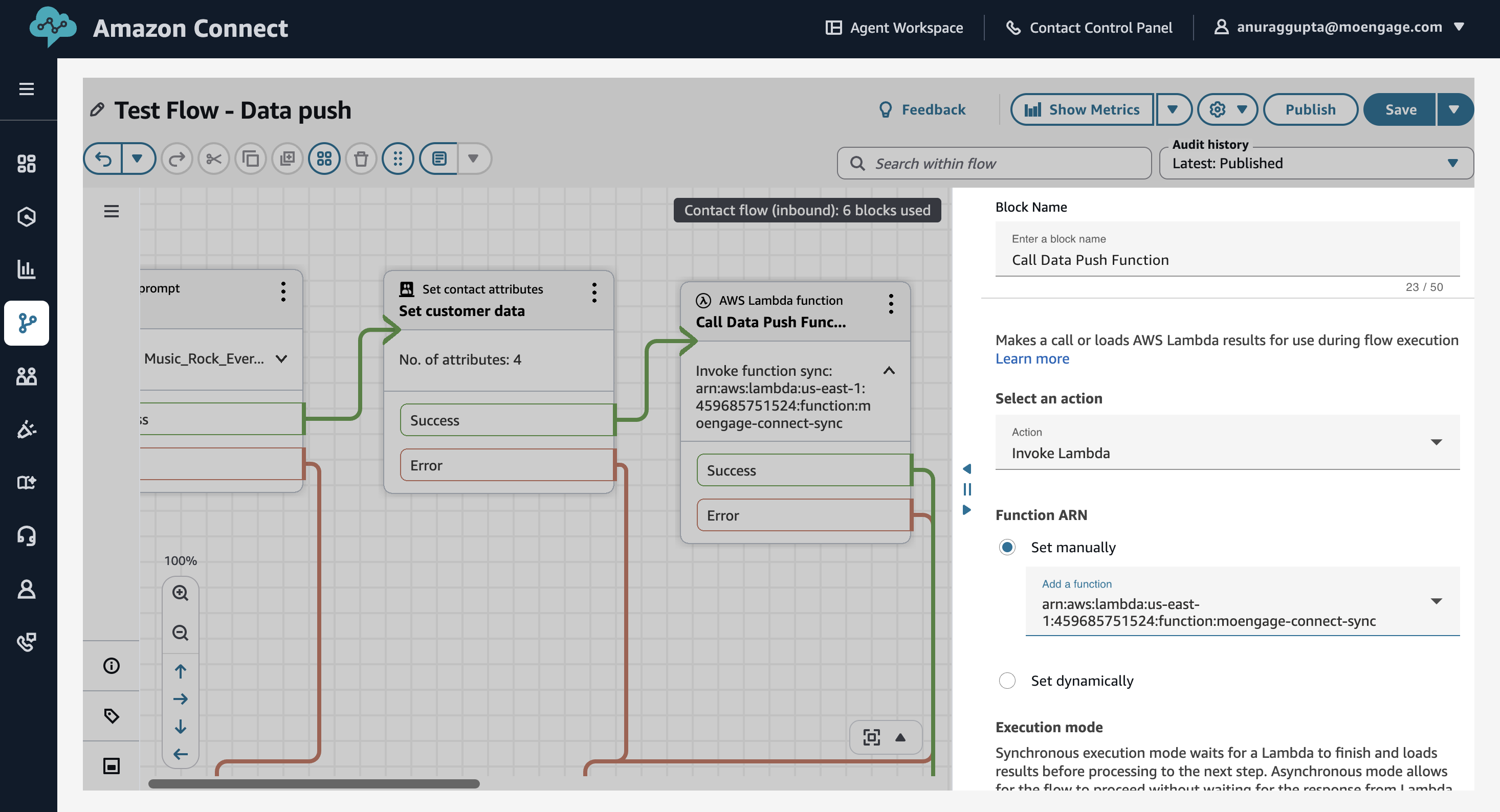The image size is (1500, 812).
Task: Open the headset sidebar icon
Action: [26, 535]
